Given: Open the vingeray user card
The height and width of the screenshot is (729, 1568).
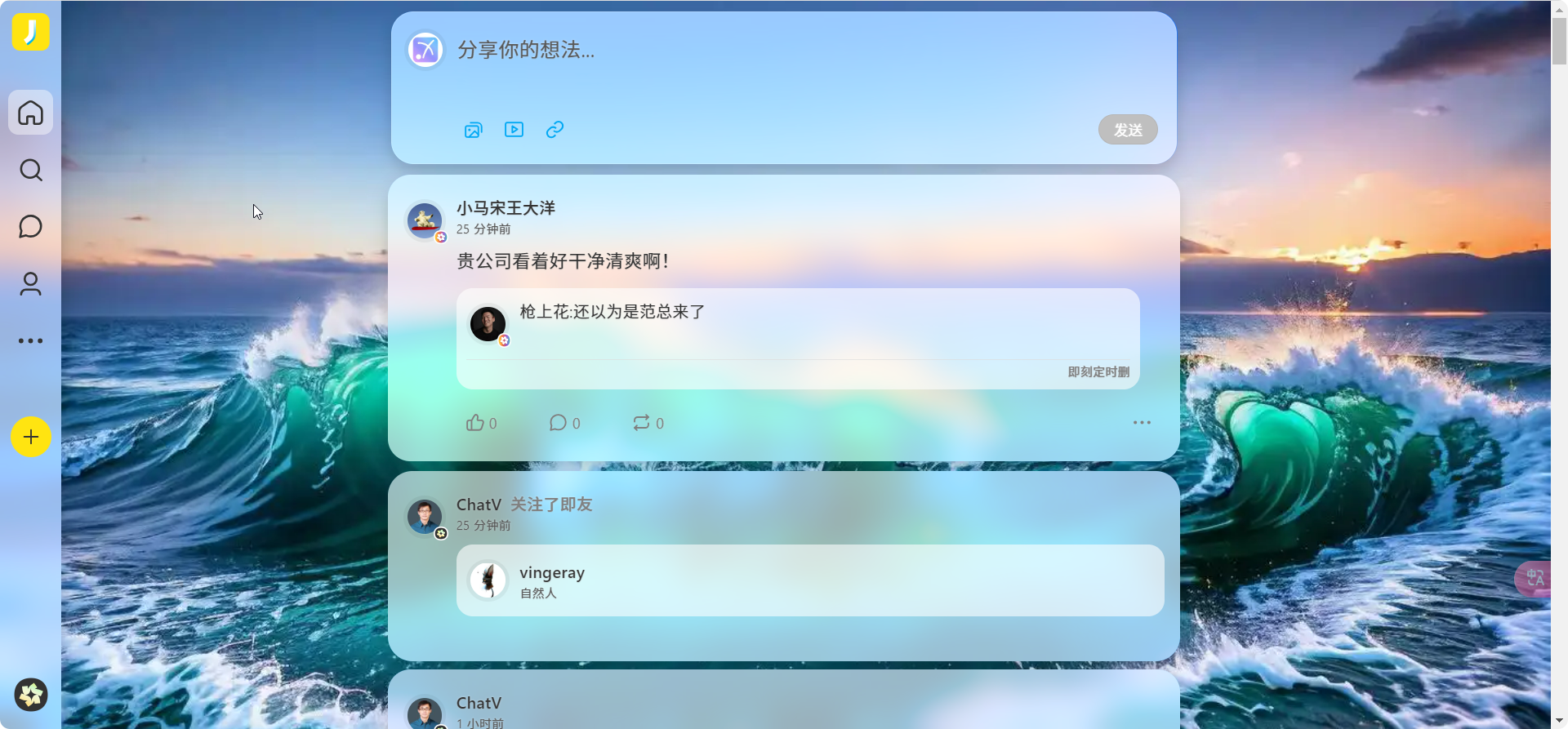Looking at the screenshot, I should pyautogui.click(x=810, y=580).
